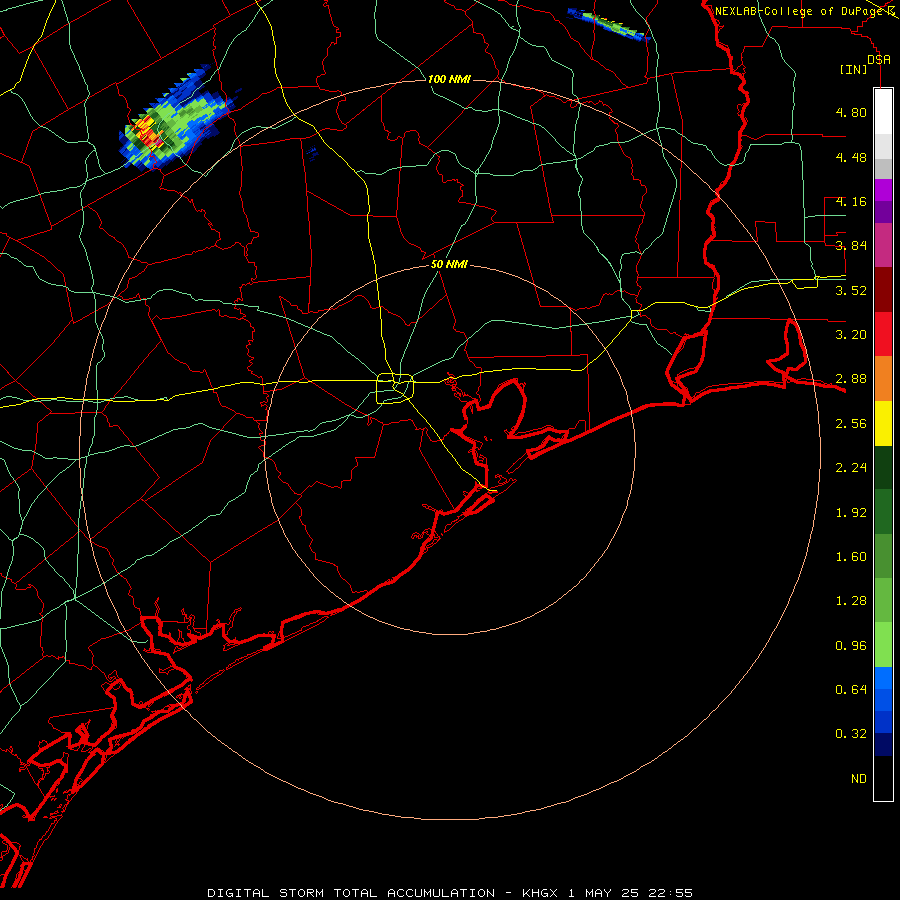Click the "0.32" legend value
Screen dimensions: 900x900
tap(851, 734)
